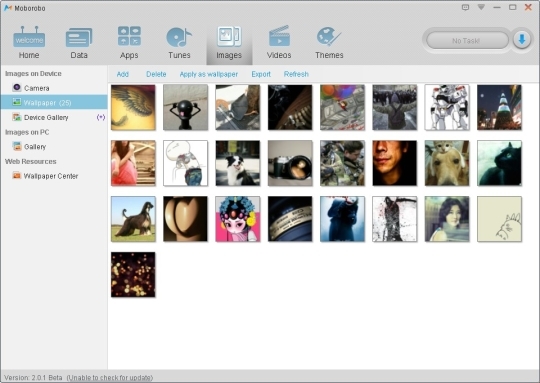540x383 pixels.
Task: Open the Themes section
Action: pyautogui.click(x=329, y=42)
